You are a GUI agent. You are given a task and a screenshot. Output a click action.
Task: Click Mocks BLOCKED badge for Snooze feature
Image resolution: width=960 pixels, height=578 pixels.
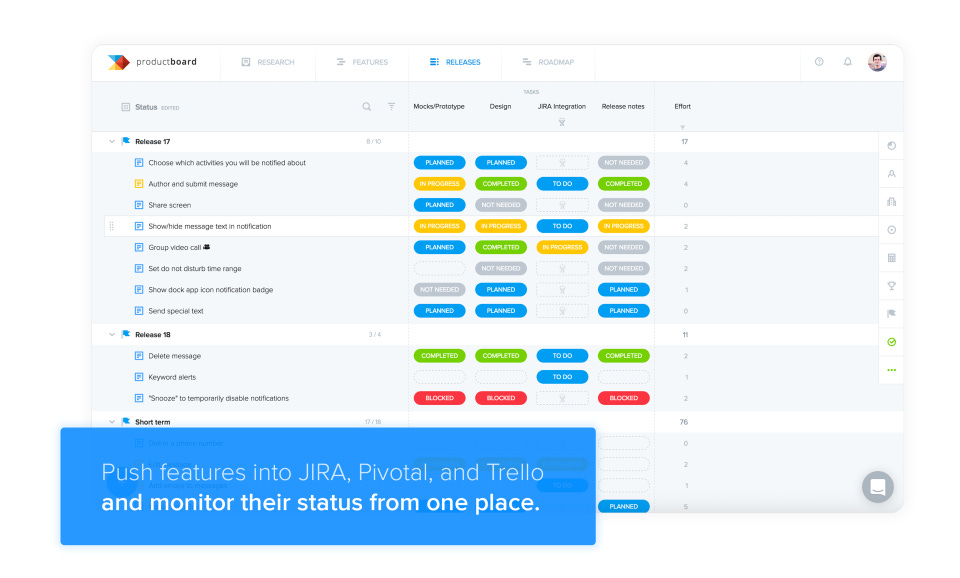[x=440, y=398]
